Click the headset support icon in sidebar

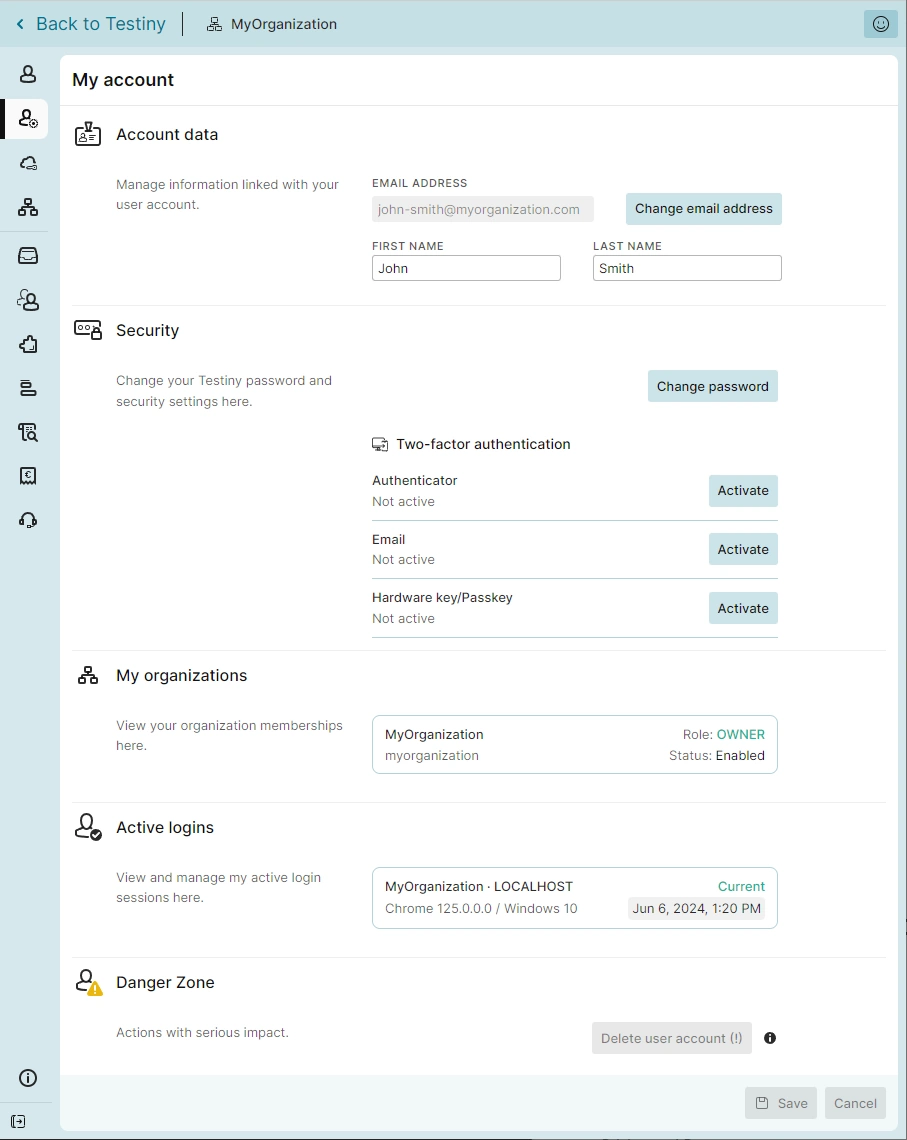pyautogui.click(x=28, y=520)
